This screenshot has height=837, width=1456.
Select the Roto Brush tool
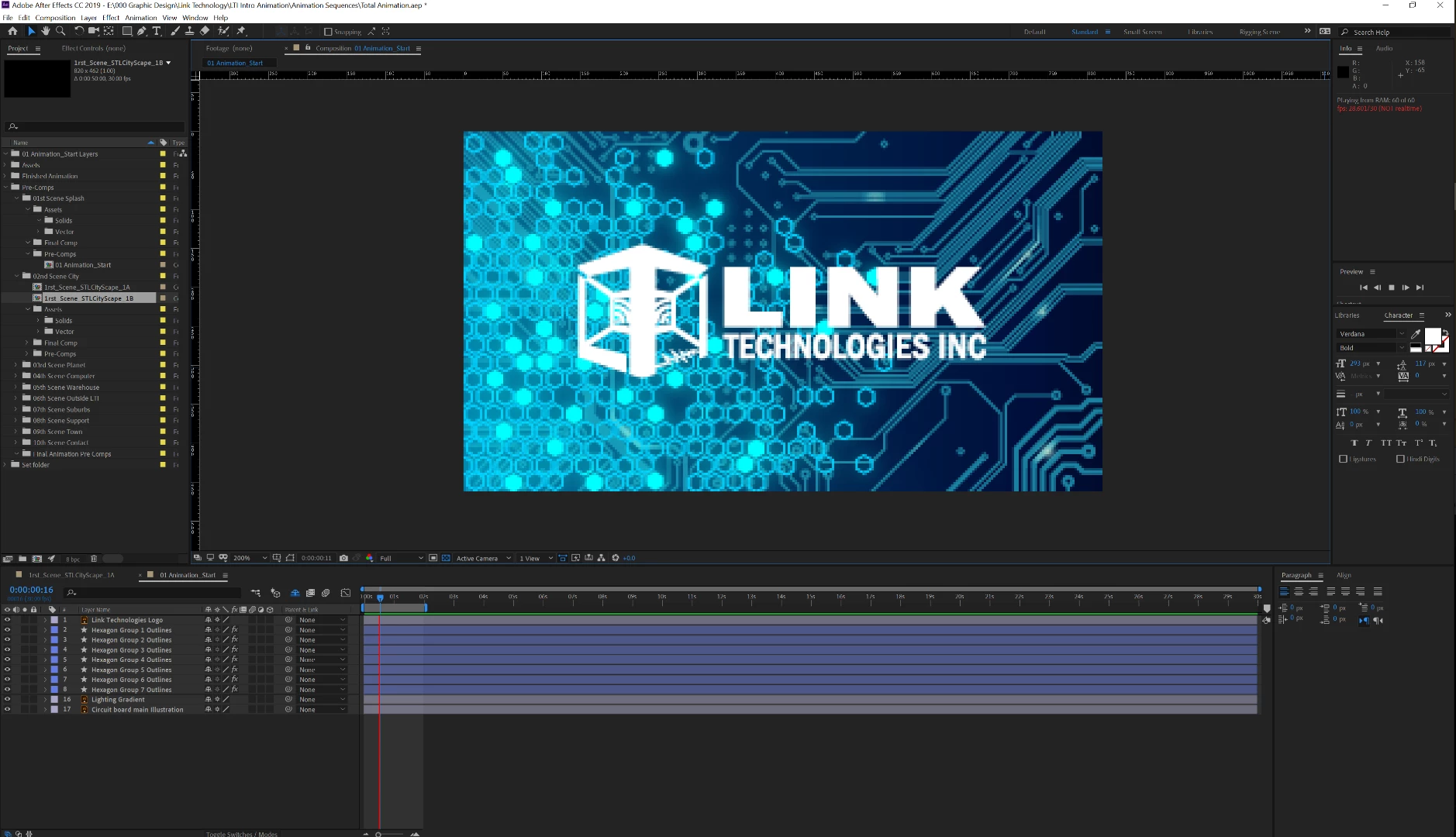(x=223, y=31)
